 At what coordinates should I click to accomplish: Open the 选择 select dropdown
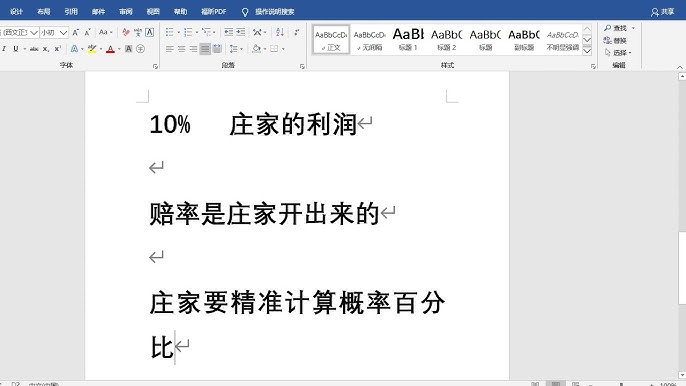(618, 53)
